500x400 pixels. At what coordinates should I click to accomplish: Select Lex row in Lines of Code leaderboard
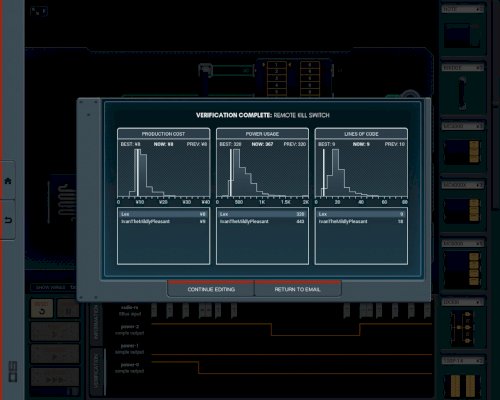click(x=361, y=214)
